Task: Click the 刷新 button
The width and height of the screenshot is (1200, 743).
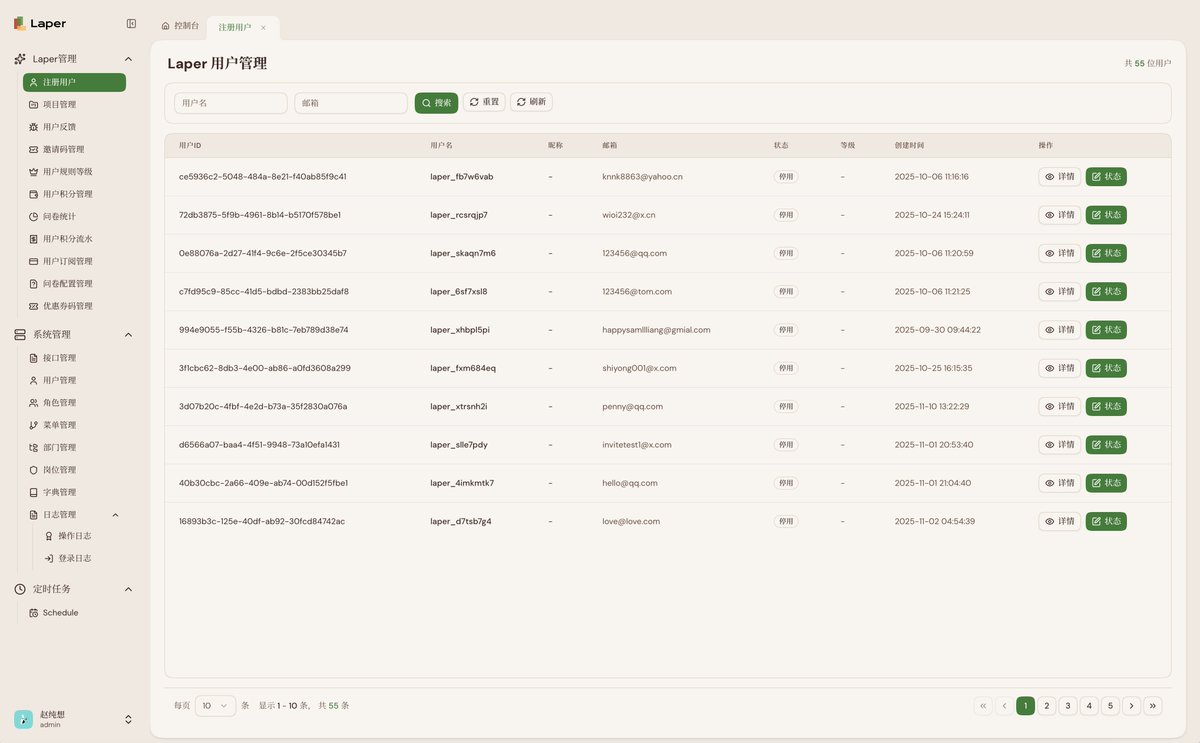Action: [x=531, y=102]
